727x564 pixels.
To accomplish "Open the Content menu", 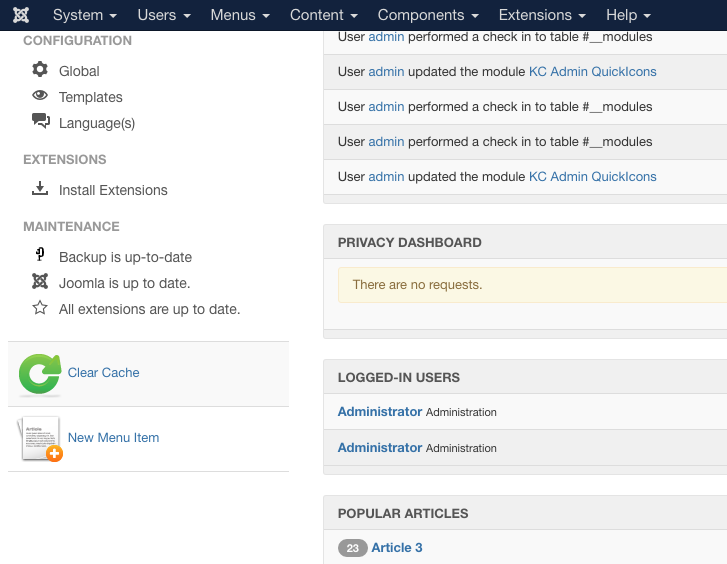I will 324,15.
